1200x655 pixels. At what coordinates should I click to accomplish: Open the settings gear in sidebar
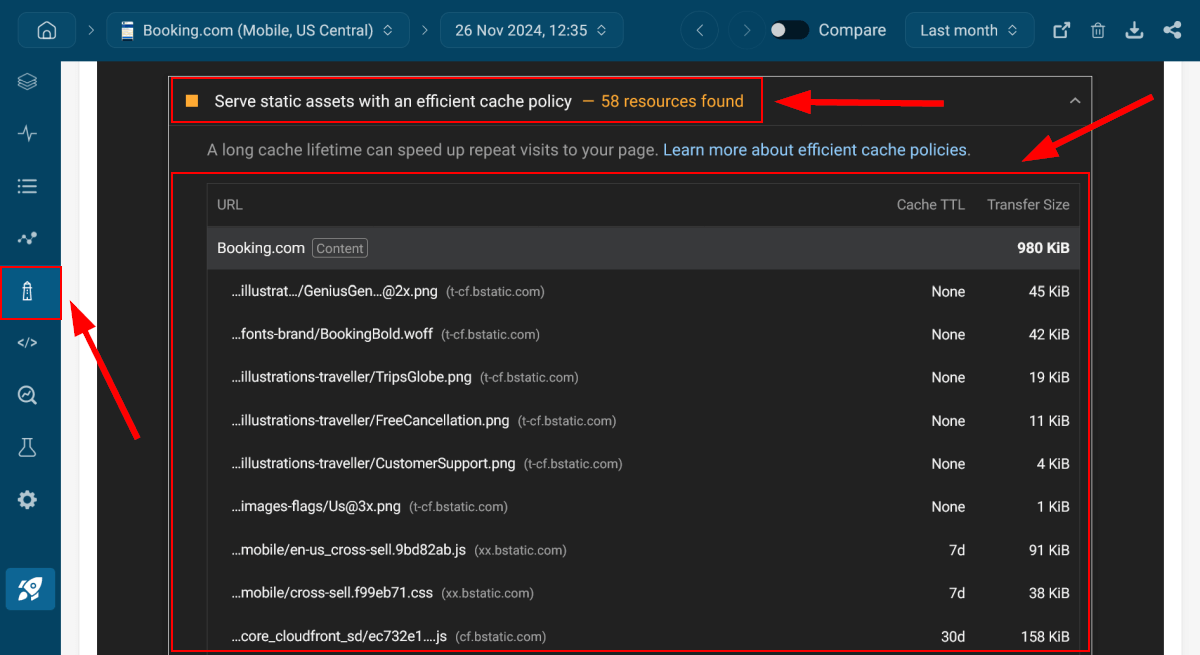27,499
